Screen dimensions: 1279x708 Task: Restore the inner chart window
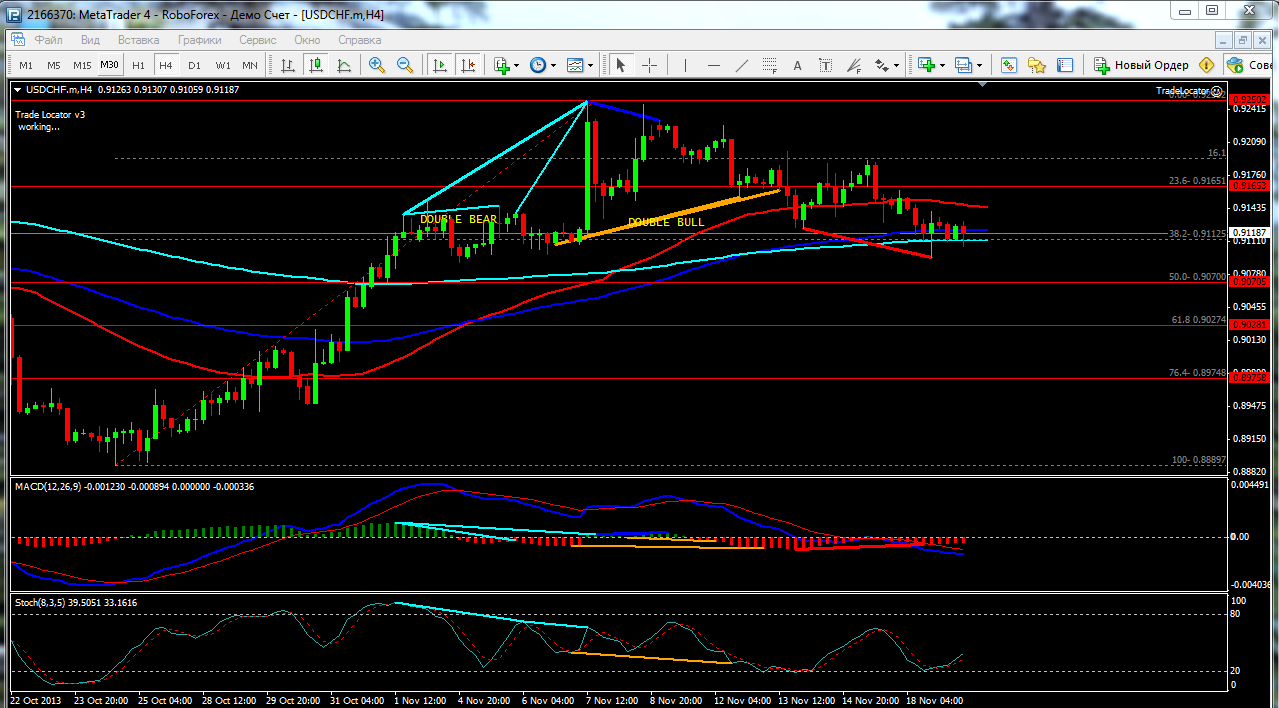pyautogui.click(x=1241, y=40)
